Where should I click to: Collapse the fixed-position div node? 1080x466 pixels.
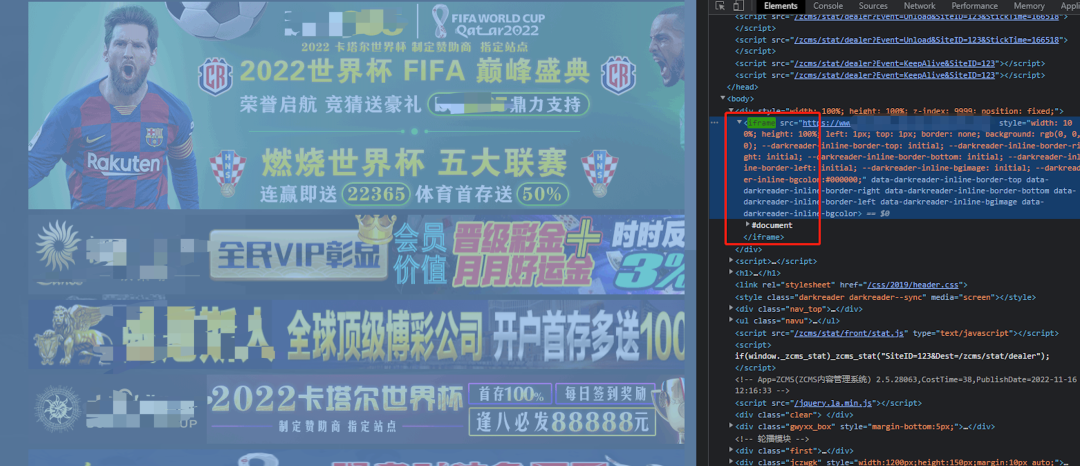[x=731, y=110]
